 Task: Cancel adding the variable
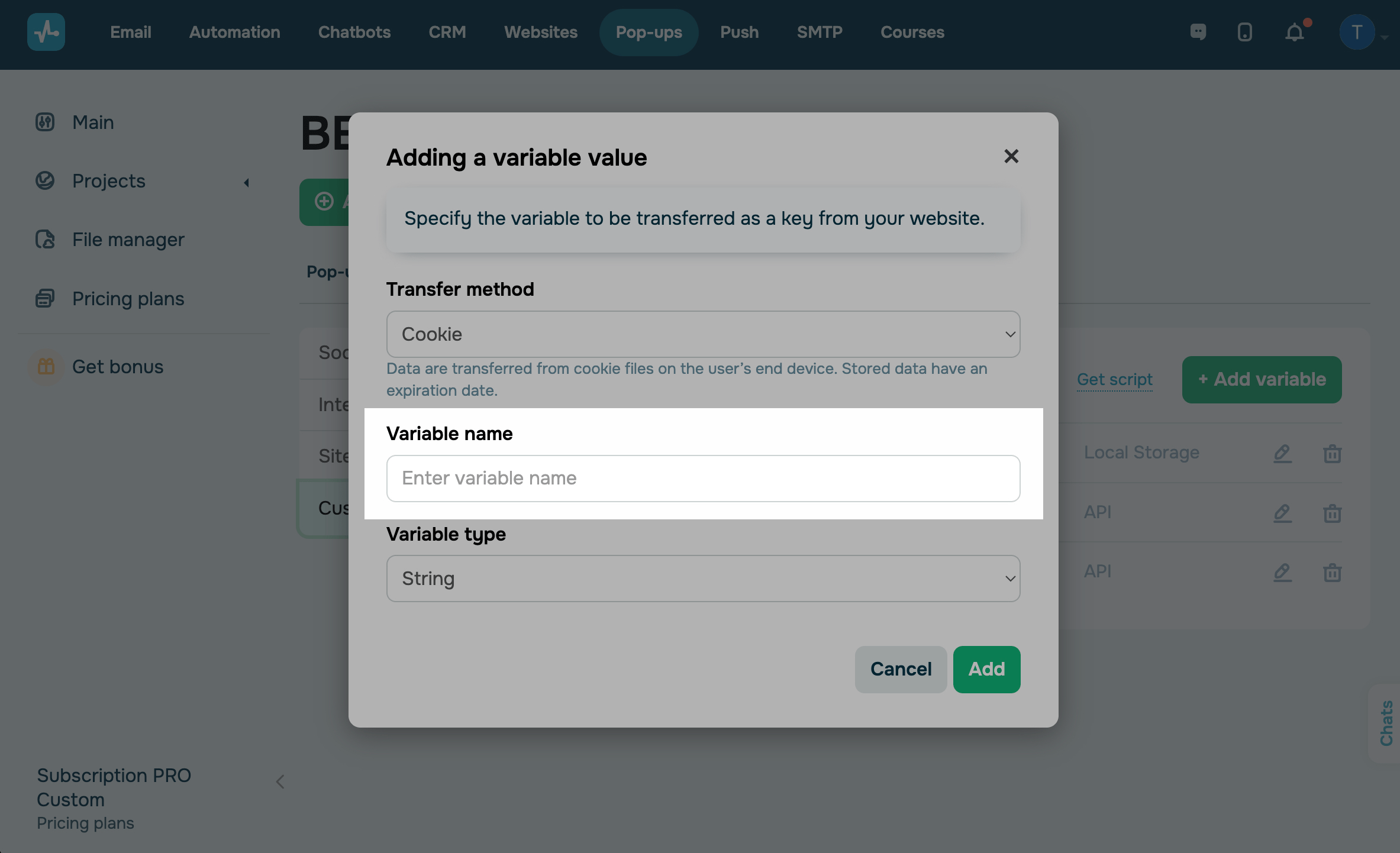(x=901, y=669)
